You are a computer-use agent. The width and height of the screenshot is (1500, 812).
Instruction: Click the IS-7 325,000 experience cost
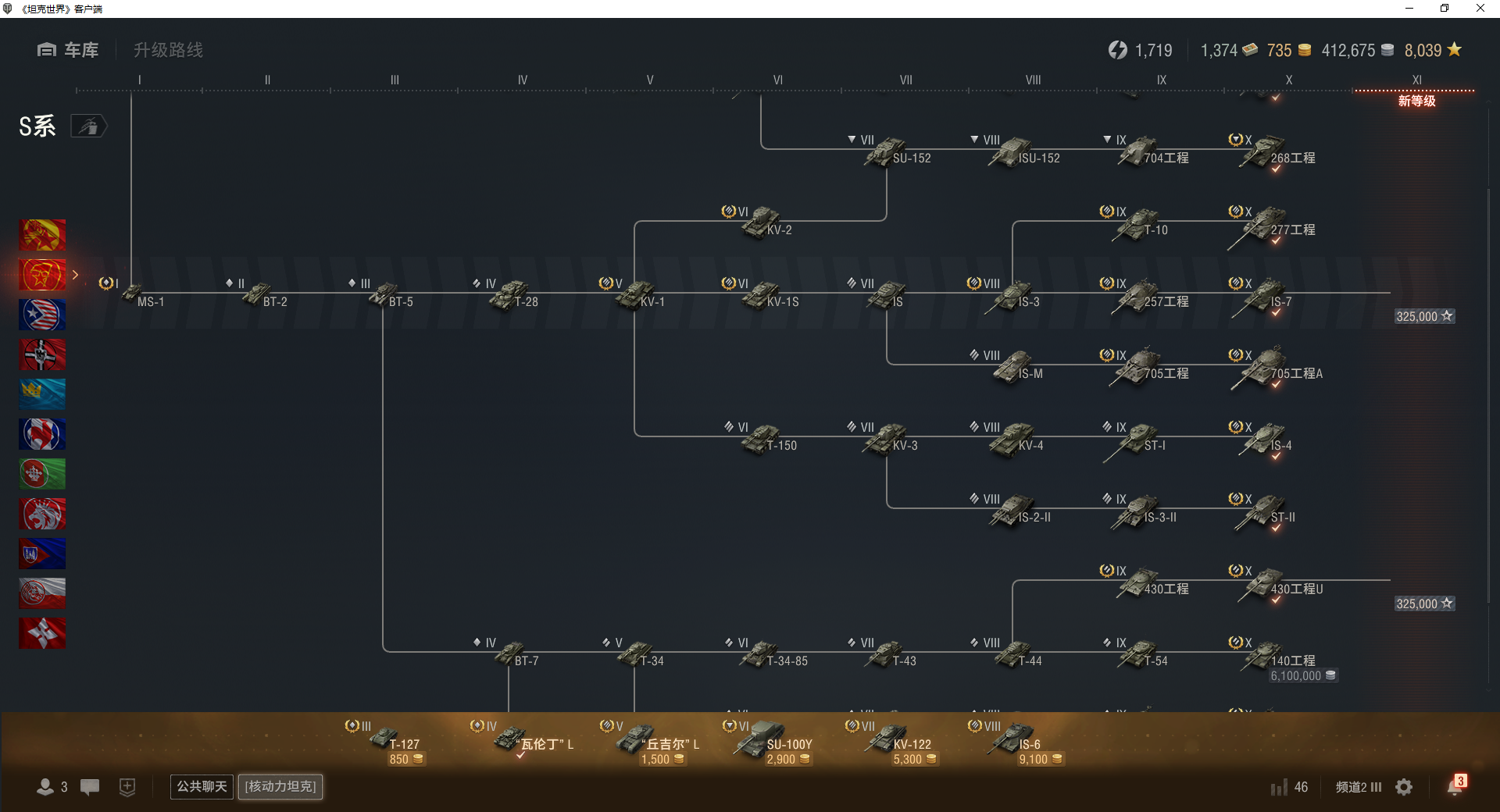[x=1424, y=316]
